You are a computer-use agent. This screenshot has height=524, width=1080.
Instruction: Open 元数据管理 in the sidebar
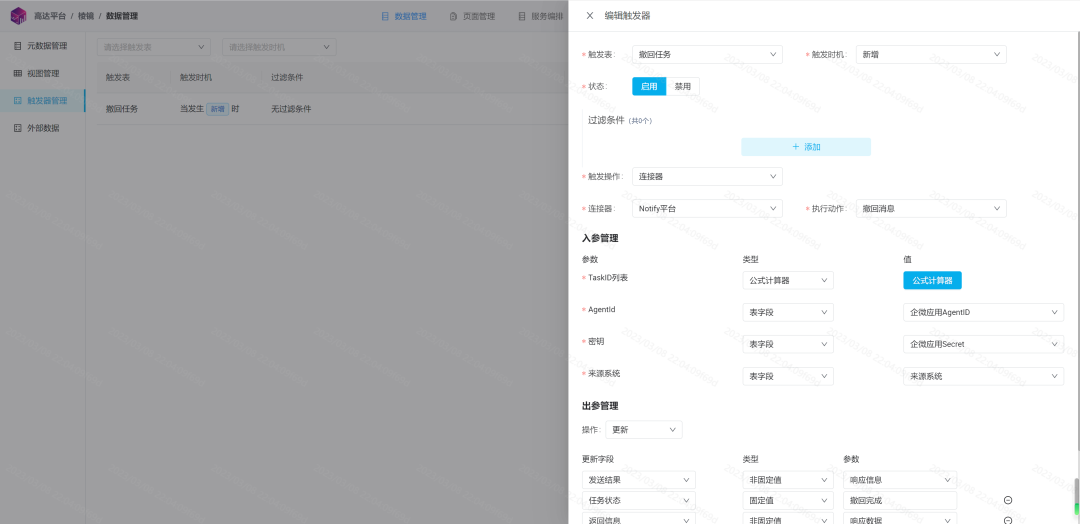click(x=43, y=46)
